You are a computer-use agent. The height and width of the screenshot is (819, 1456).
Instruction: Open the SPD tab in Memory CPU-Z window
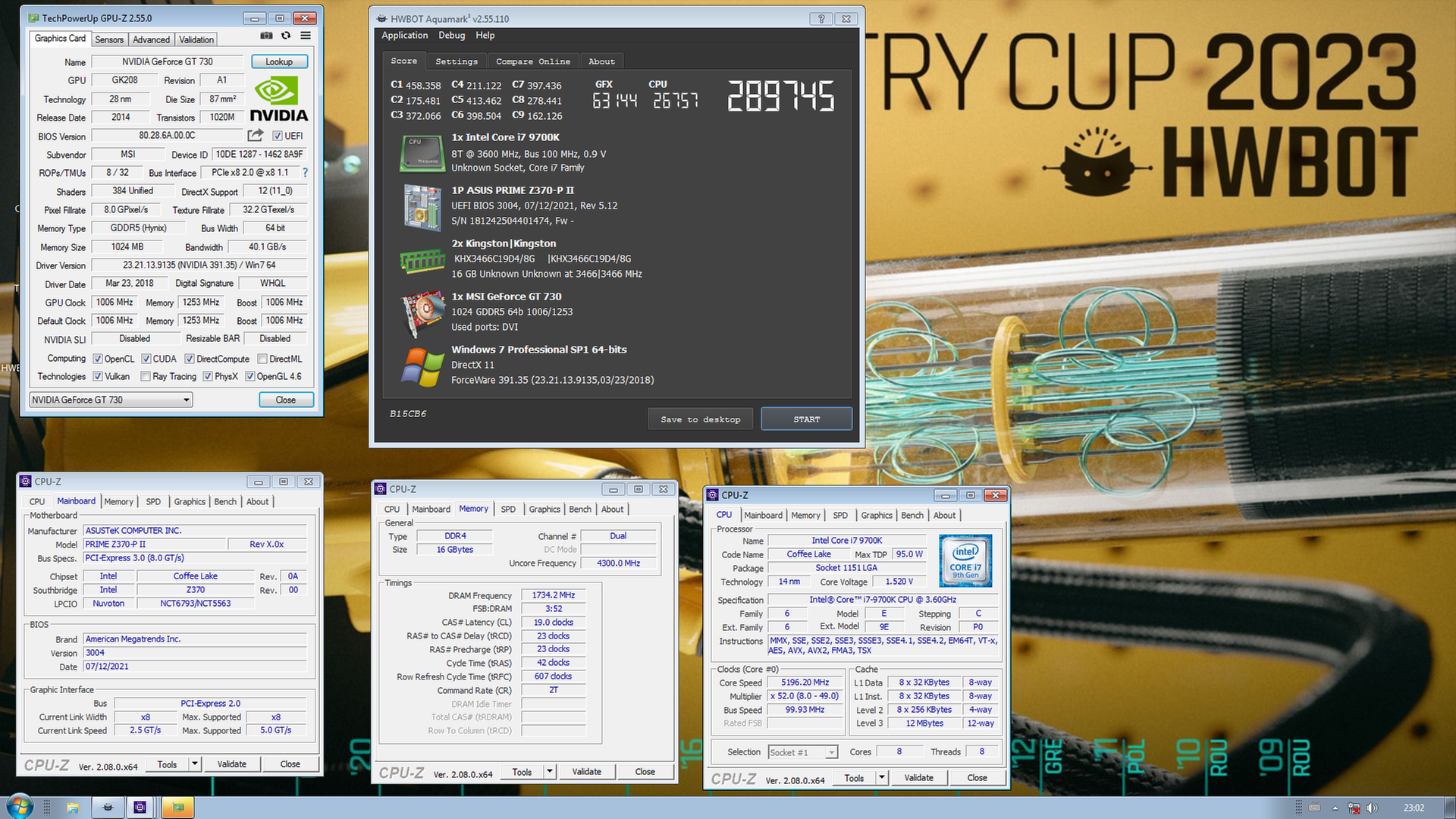(508, 510)
